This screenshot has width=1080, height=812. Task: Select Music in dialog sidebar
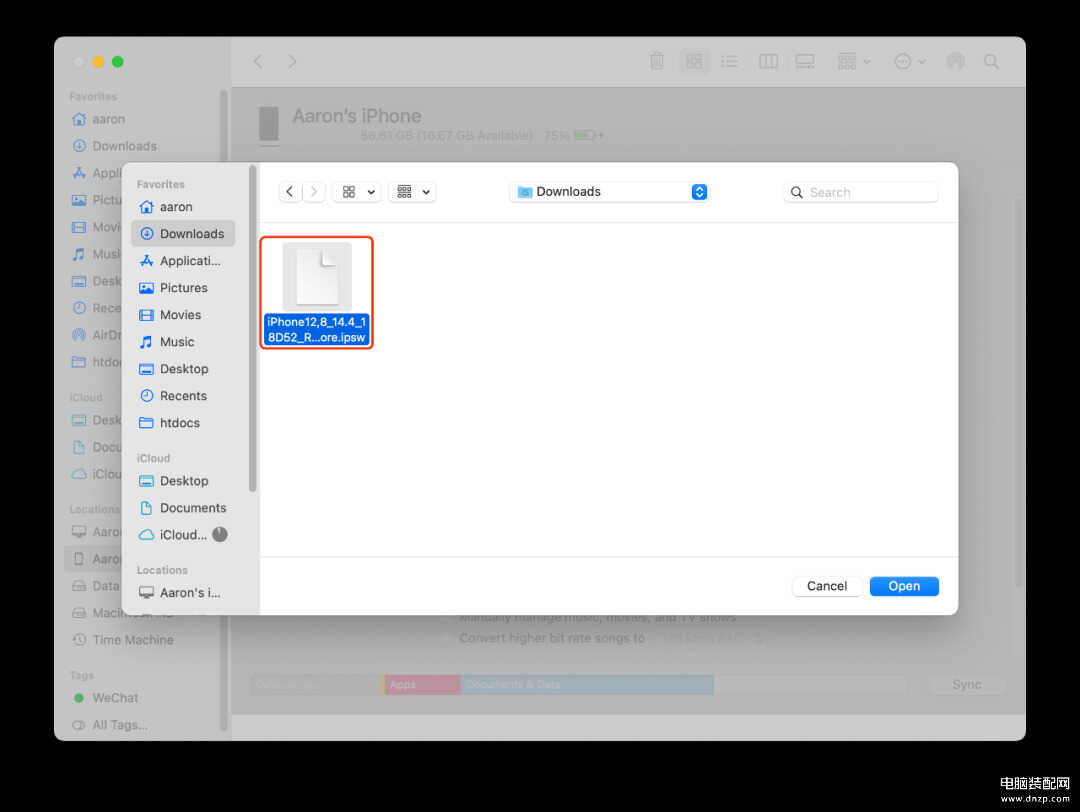[x=177, y=342]
